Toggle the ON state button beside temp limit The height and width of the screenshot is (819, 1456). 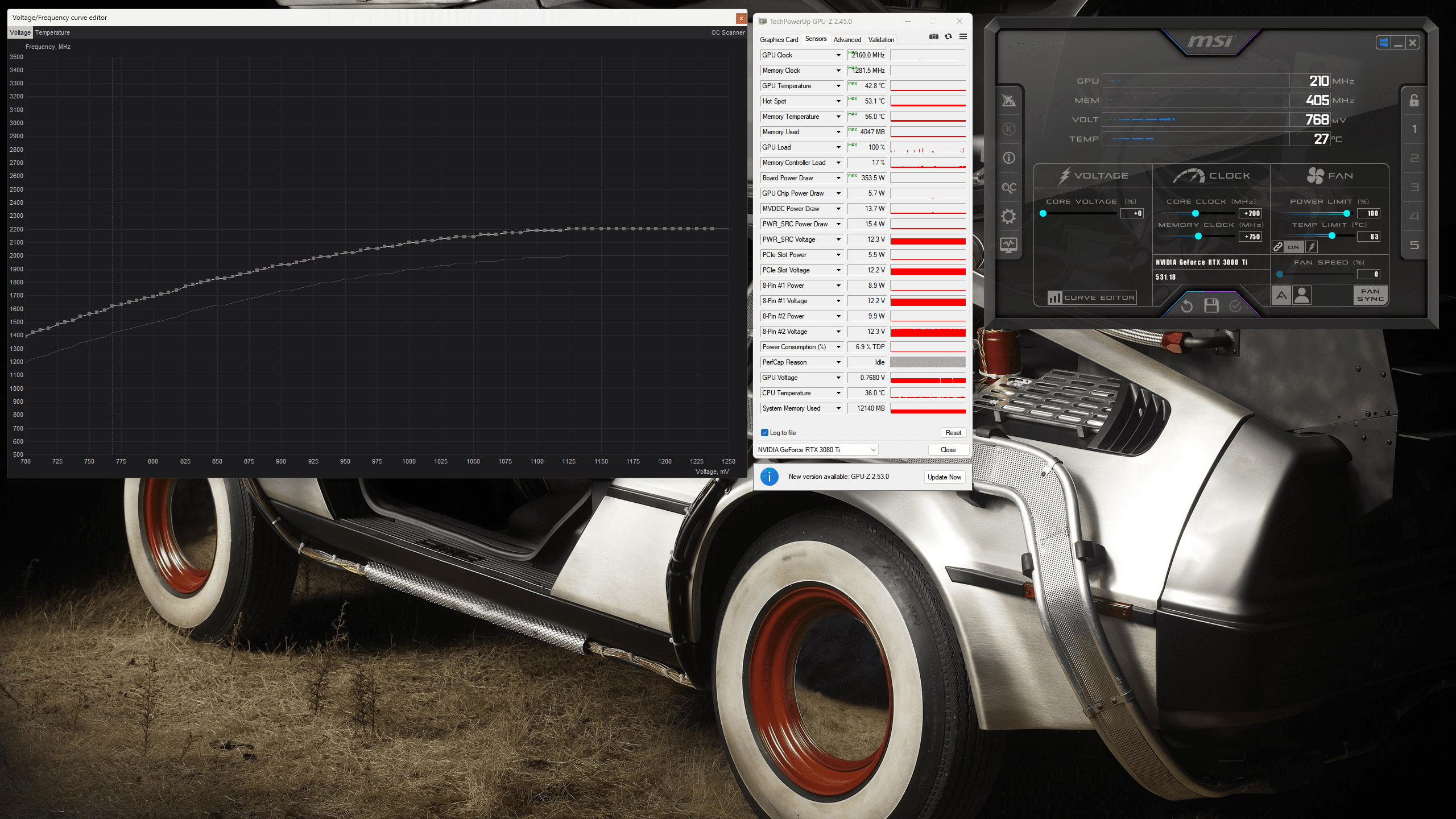(x=1294, y=247)
